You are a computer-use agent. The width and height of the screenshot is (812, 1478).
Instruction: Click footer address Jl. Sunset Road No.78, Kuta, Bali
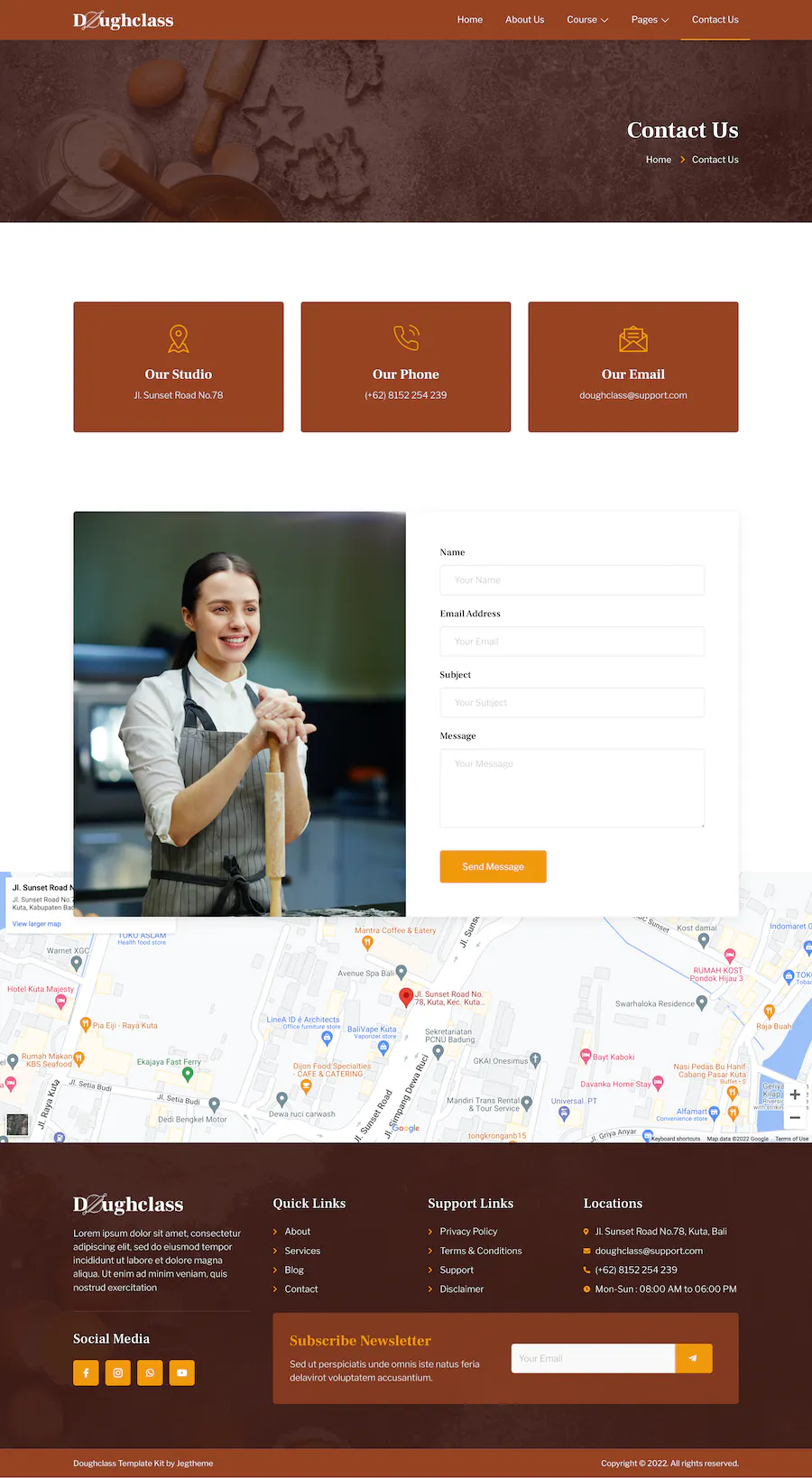(x=661, y=1232)
